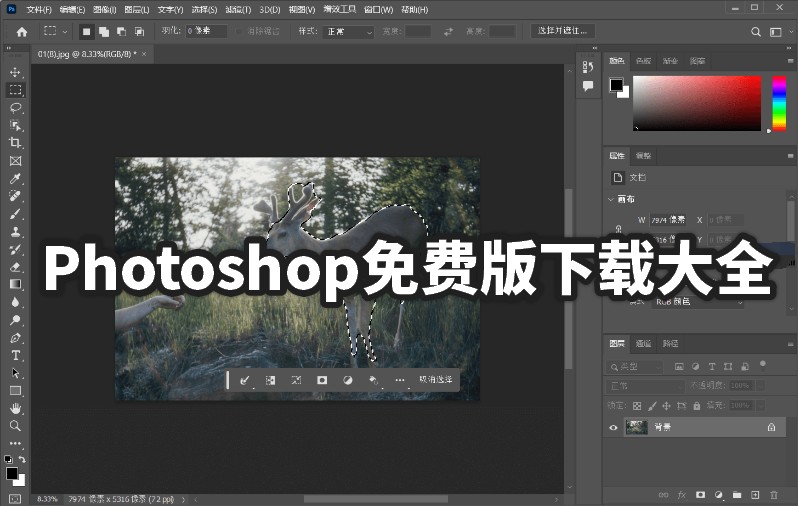
Task: Click the Properties document icon beside 文档
Action: (617, 177)
